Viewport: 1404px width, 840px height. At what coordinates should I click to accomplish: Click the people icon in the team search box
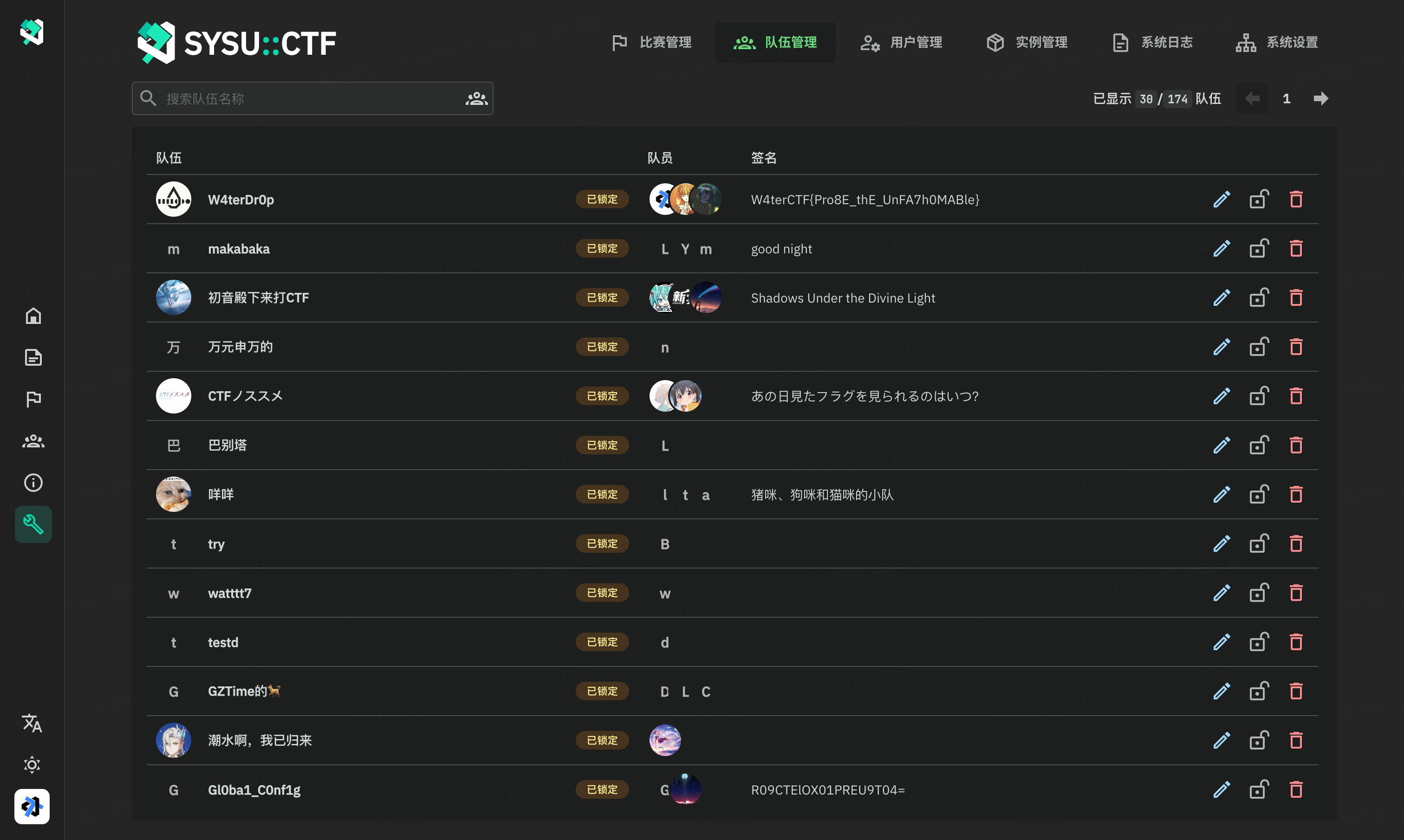tap(476, 98)
